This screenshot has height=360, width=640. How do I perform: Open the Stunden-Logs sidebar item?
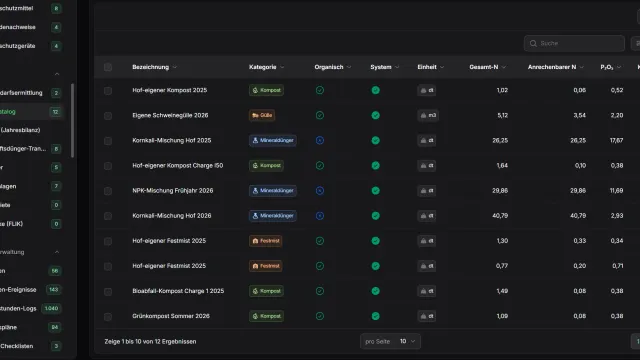click(x=31, y=309)
